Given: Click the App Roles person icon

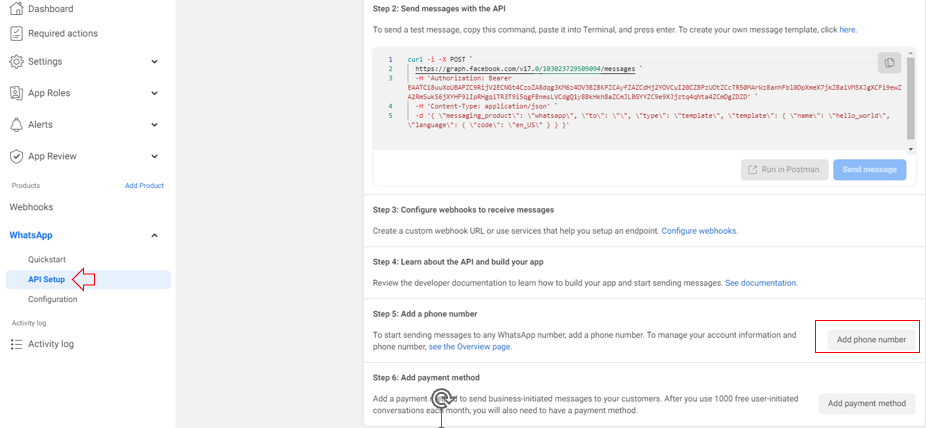Looking at the screenshot, I should (17, 93).
